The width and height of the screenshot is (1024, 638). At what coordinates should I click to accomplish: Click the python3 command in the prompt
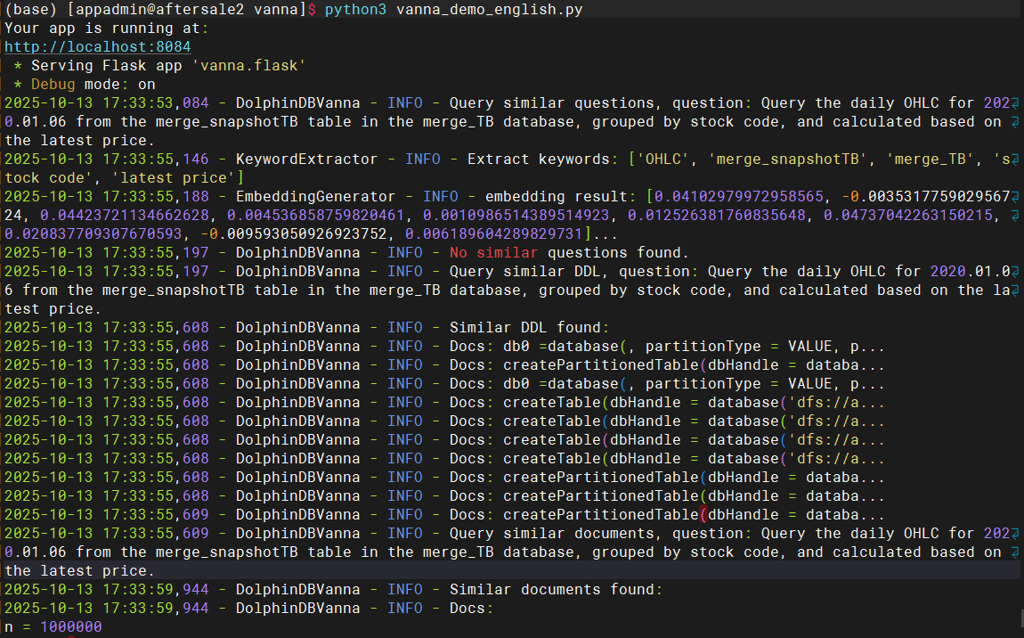coord(356,9)
